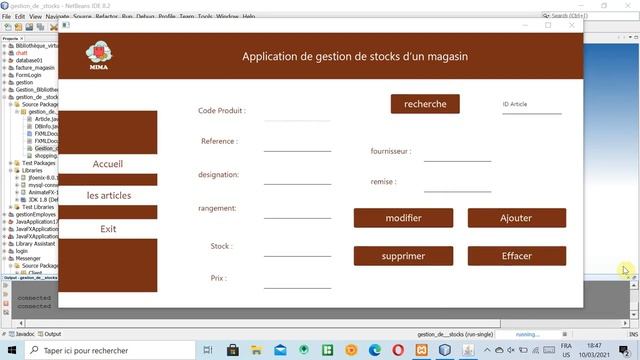Open Microsoft Edge from the taskbar
Image resolution: width=640 pixels, height=360 pixels.
[x=375, y=350]
